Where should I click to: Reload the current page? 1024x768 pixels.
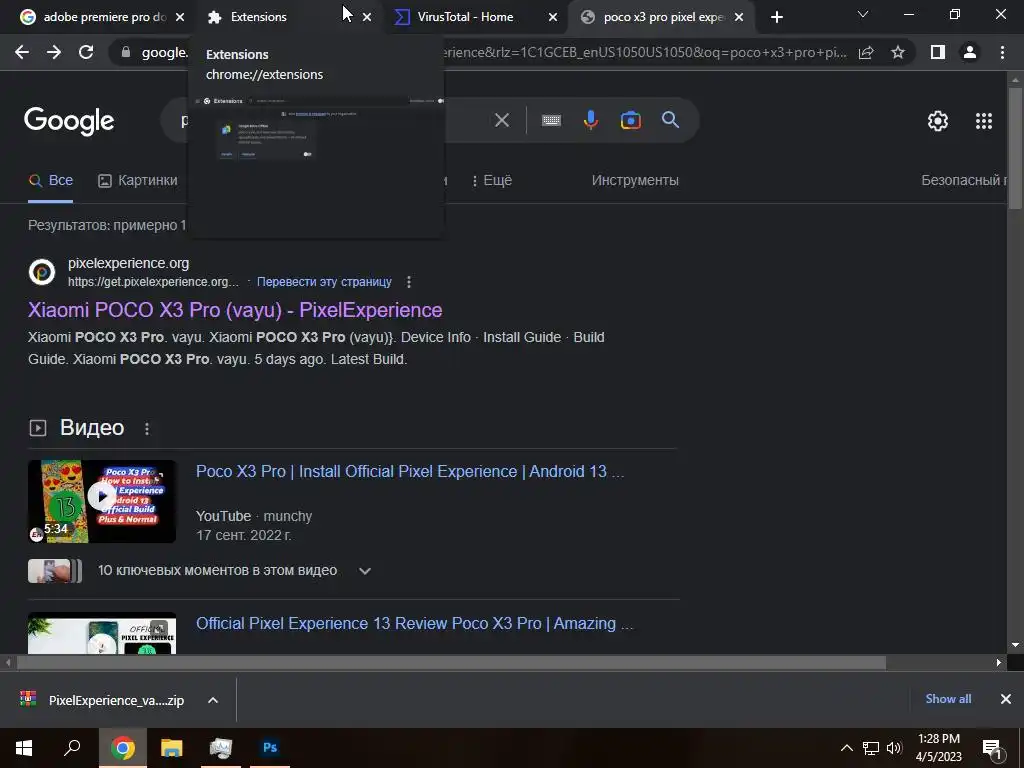pyautogui.click(x=86, y=52)
